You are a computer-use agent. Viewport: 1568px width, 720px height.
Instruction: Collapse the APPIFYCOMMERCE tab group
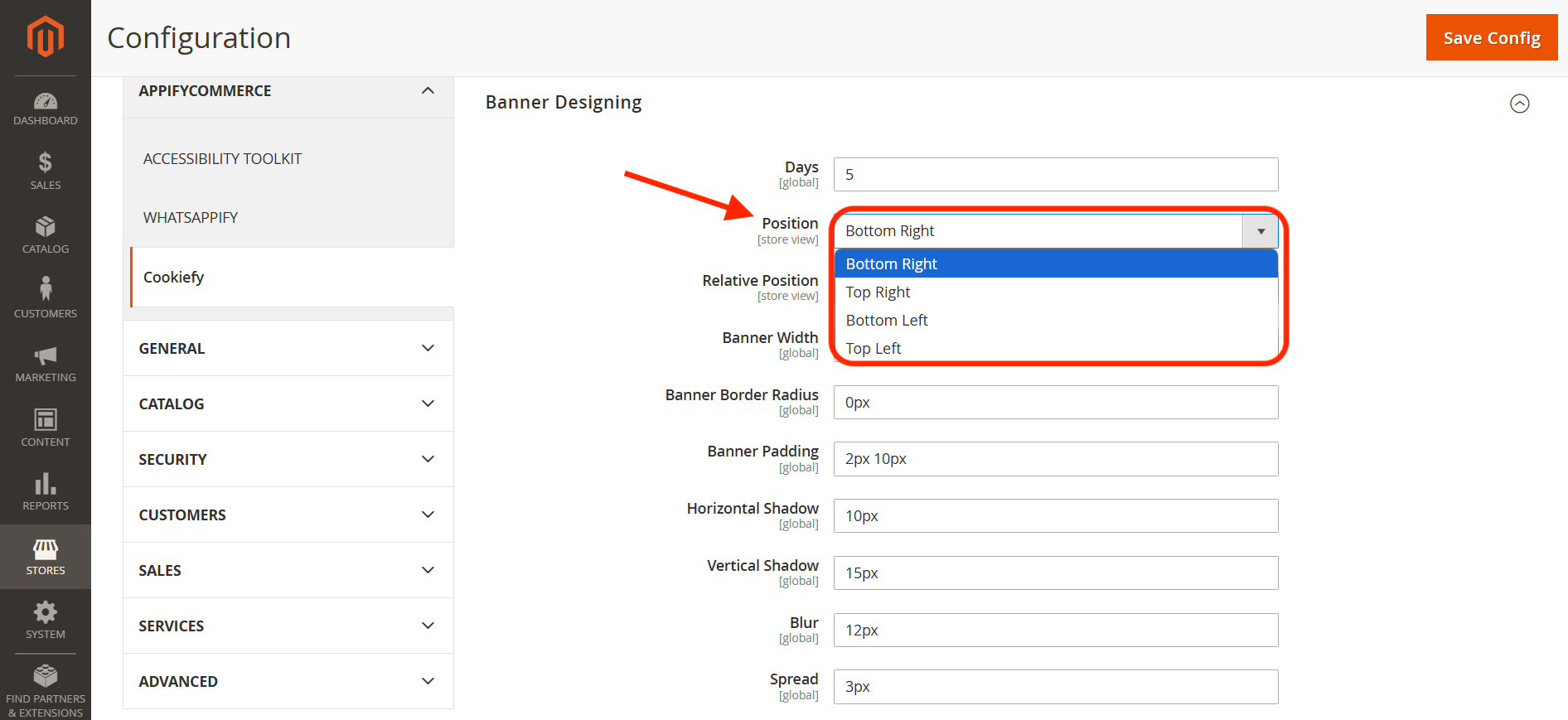288,91
